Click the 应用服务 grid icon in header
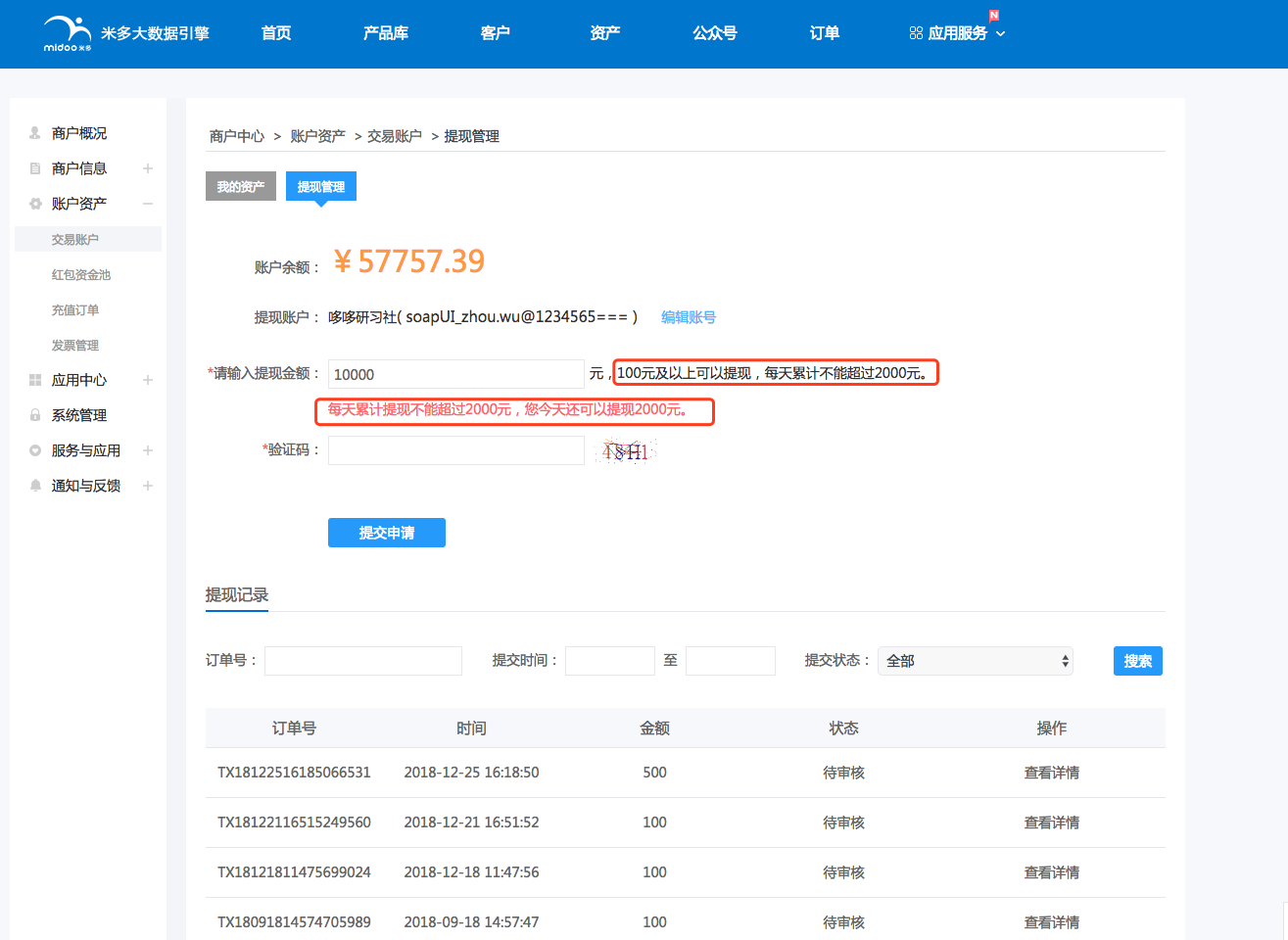Screen dimensions: 1288x940 coord(916,33)
